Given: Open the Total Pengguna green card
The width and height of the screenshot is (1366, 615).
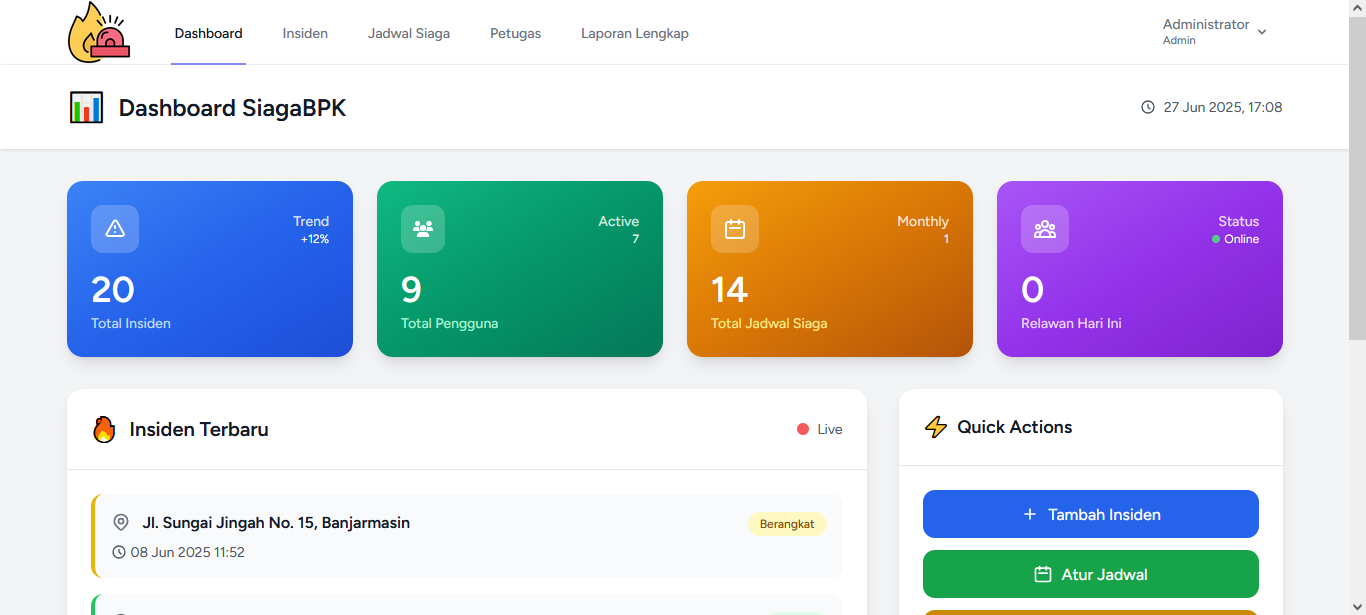Looking at the screenshot, I should 520,269.
